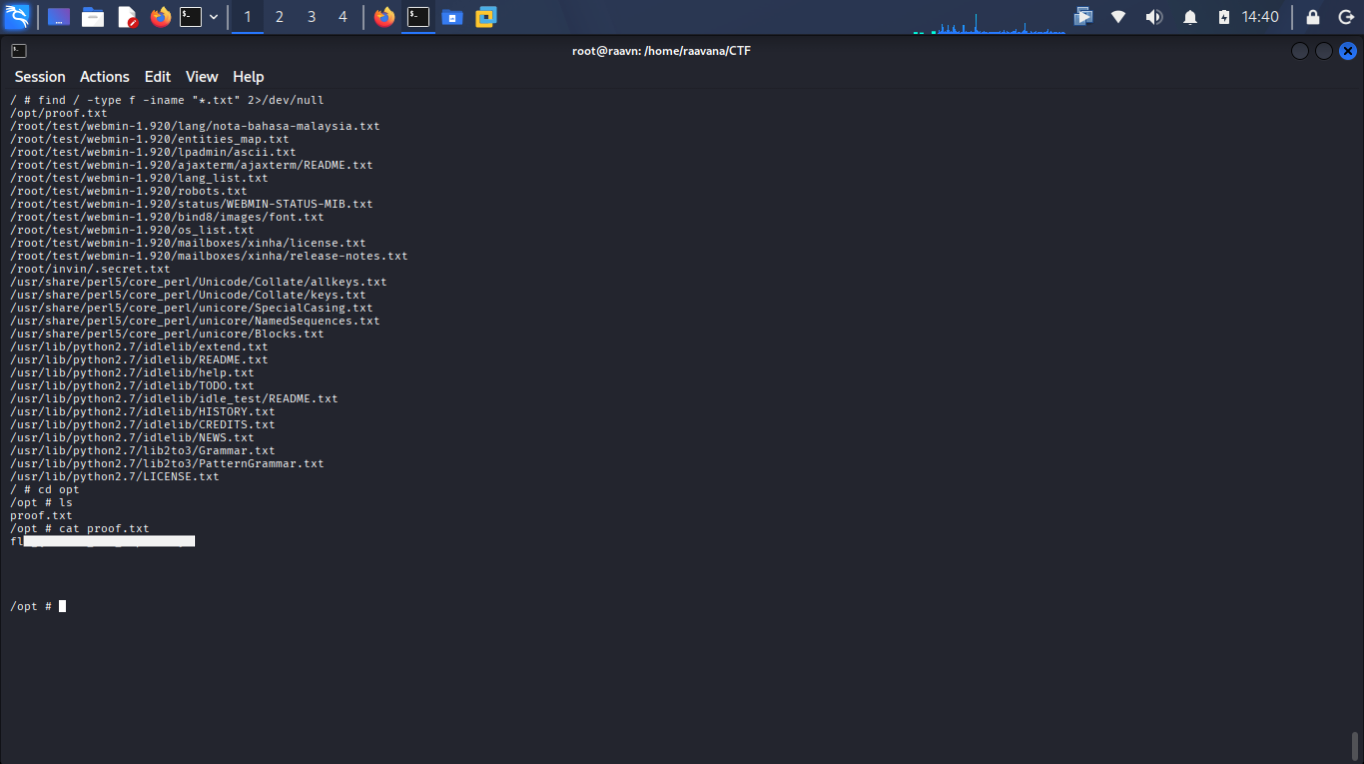
Task: Click the python2.7/LICENSE.txt line
Action: point(114,477)
